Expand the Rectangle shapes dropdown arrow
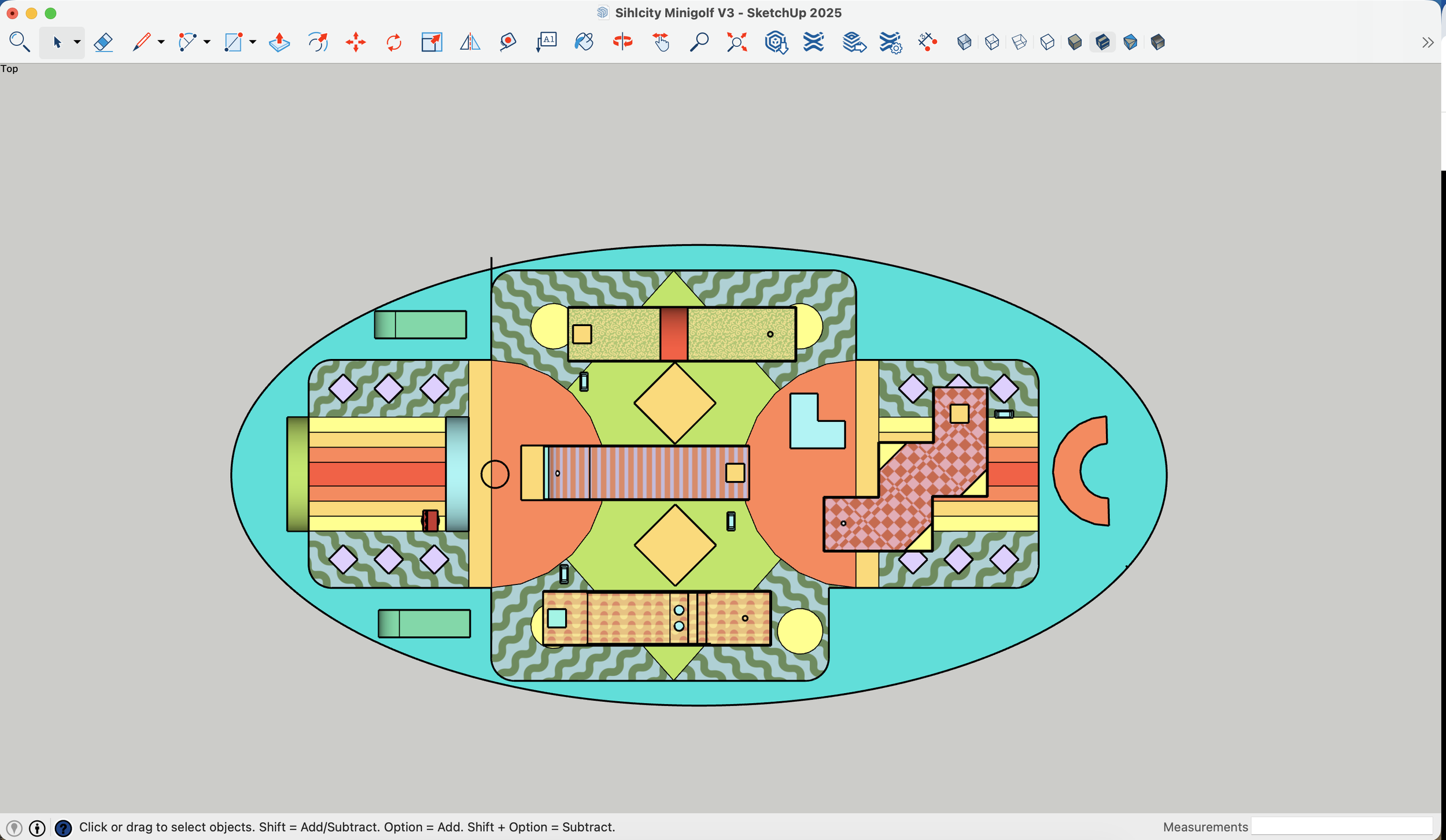Viewport: 1446px width, 840px height. (x=253, y=42)
